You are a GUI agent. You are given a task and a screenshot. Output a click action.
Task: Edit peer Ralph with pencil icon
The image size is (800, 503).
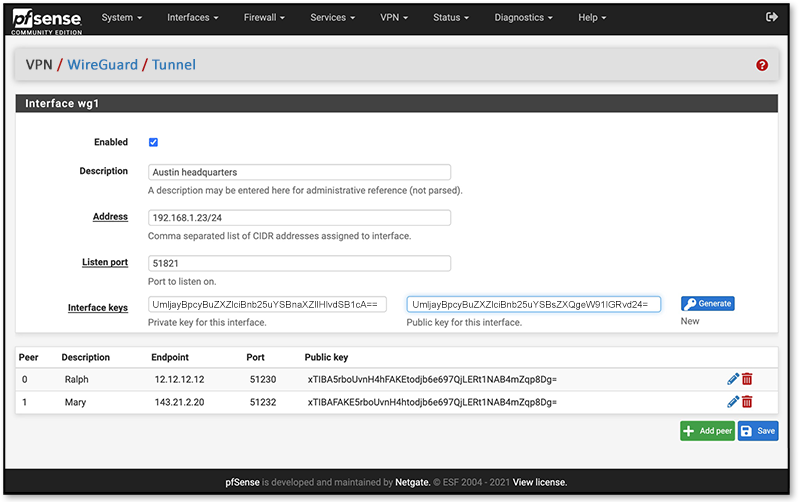733,379
